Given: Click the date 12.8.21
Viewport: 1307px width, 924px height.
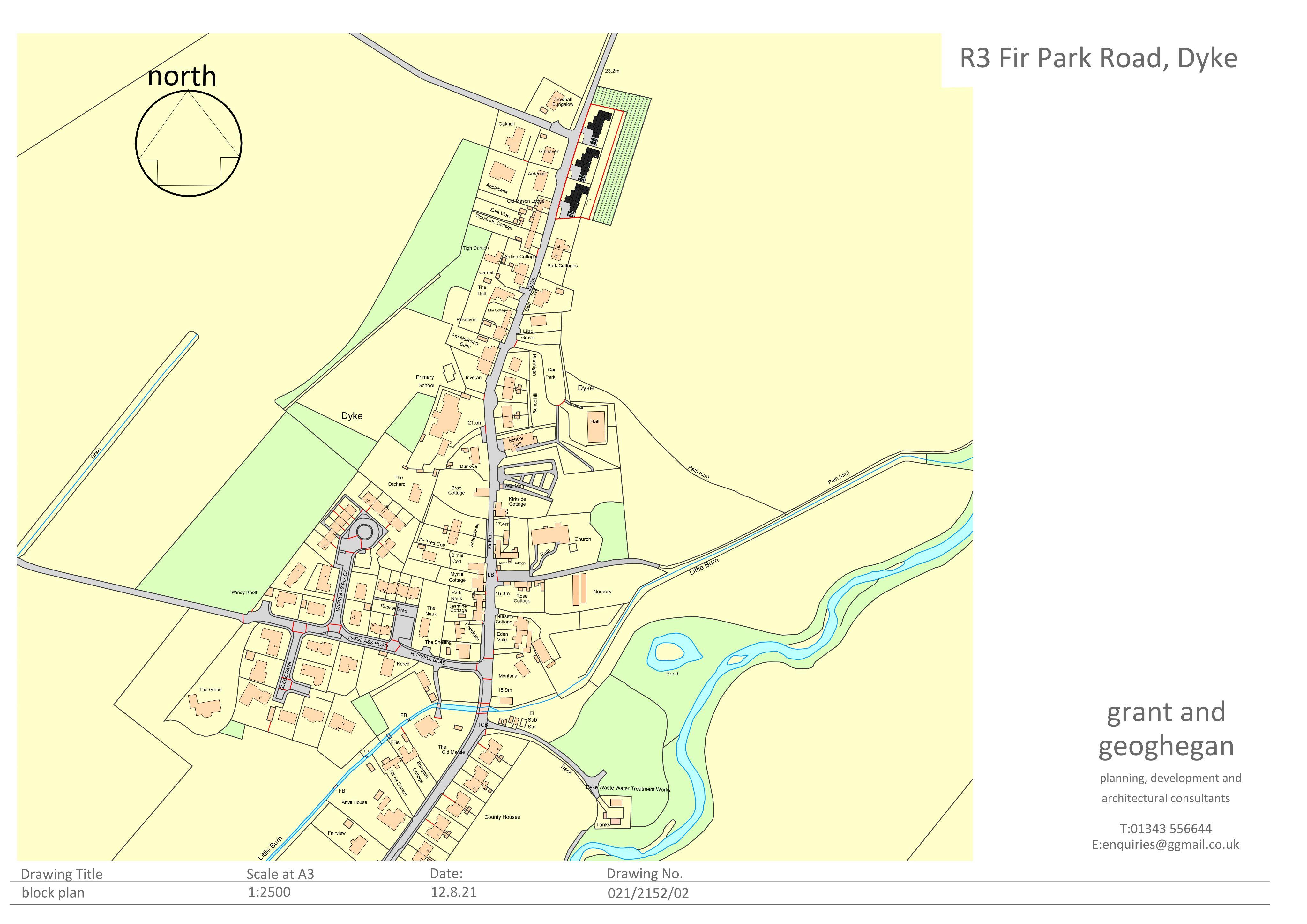Looking at the screenshot, I should point(453,892).
